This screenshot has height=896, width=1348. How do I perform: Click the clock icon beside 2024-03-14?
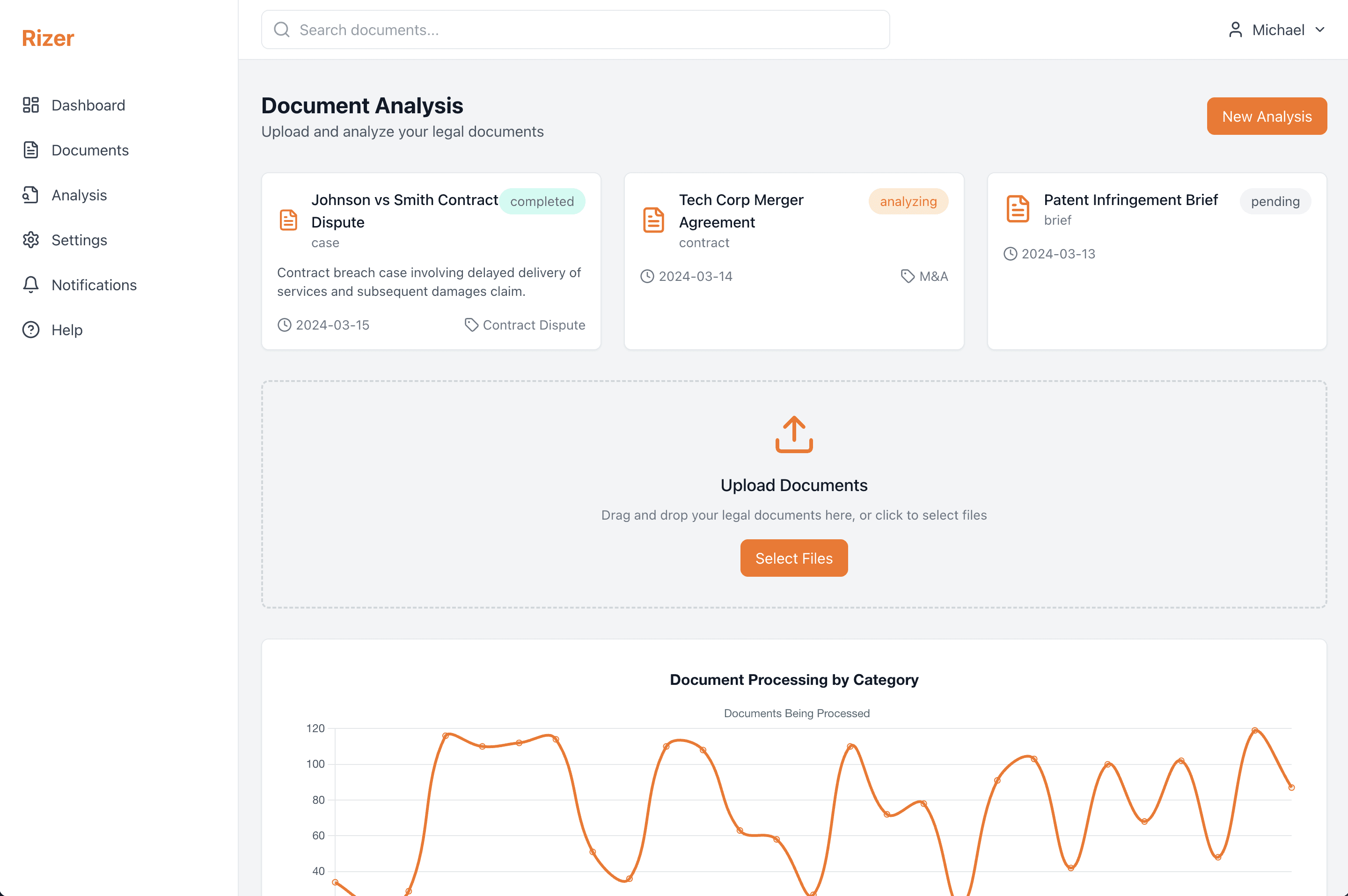(647, 277)
